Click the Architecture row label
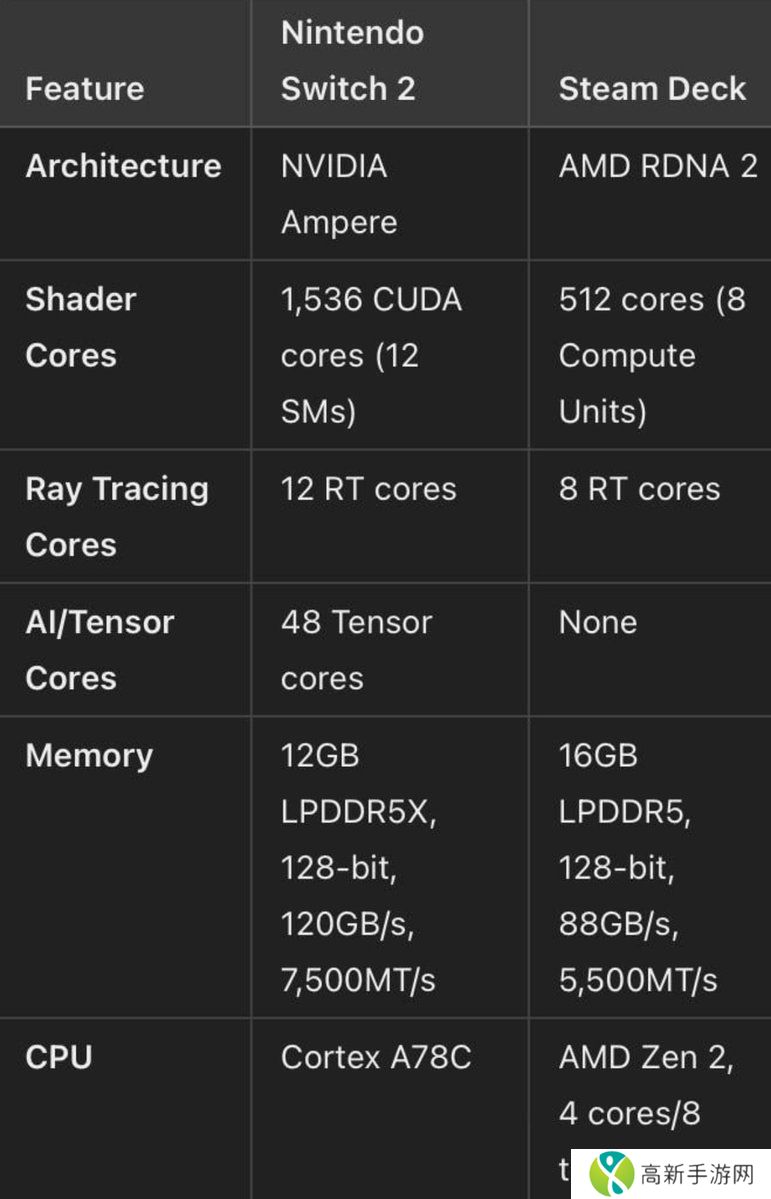The image size is (771, 1199). coord(123,165)
